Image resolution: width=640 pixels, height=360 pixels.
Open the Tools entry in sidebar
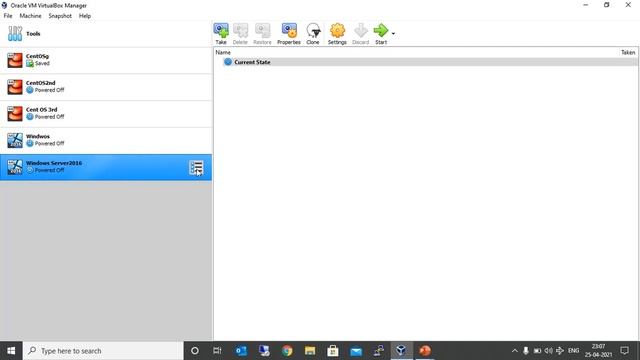click(x=106, y=34)
